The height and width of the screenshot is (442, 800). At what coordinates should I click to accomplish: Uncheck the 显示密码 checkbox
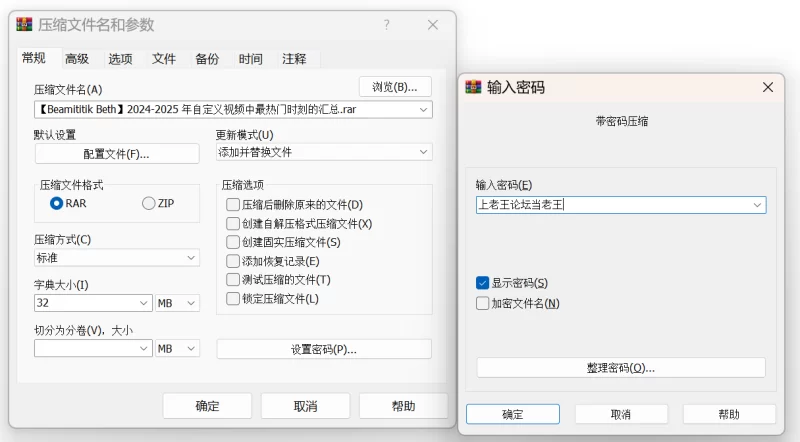click(x=483, y=283)
